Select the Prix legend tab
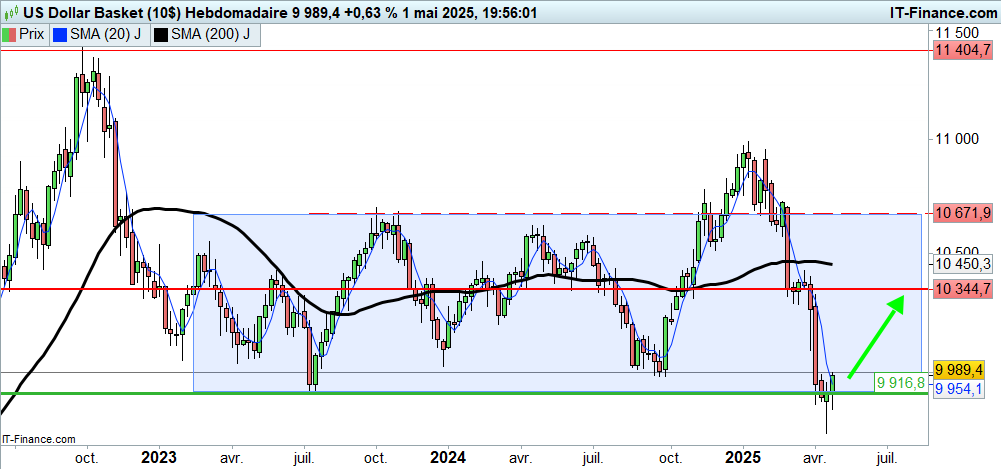Screen dimensions: 1001x469 click(25, 34)
